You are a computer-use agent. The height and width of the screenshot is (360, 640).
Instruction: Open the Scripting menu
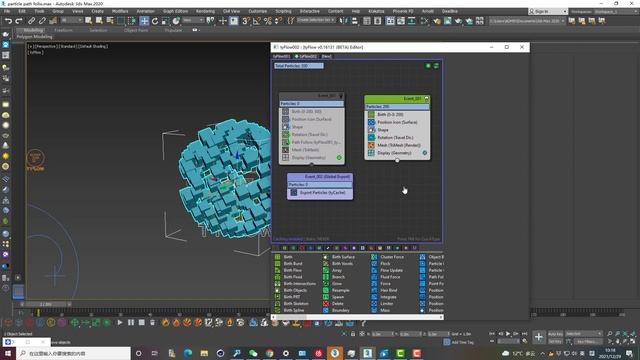pos(283,11)
